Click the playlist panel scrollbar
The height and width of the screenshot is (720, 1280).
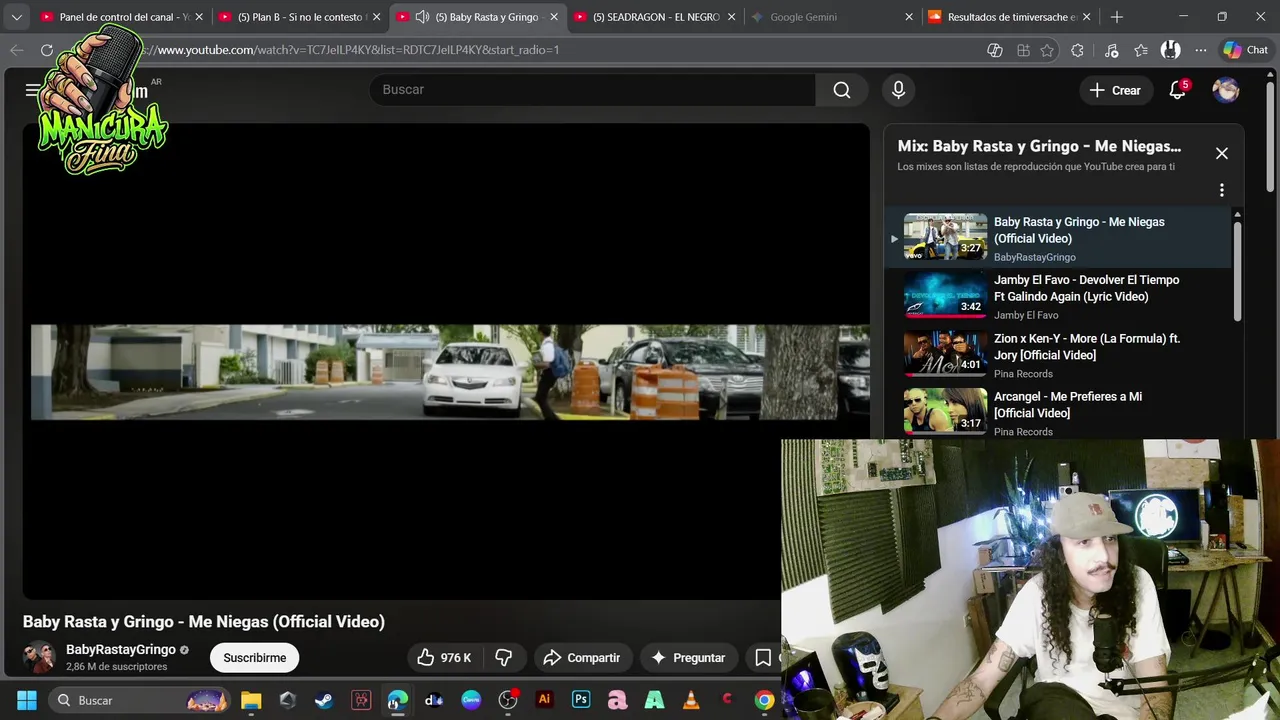[x=1237, y=270]
